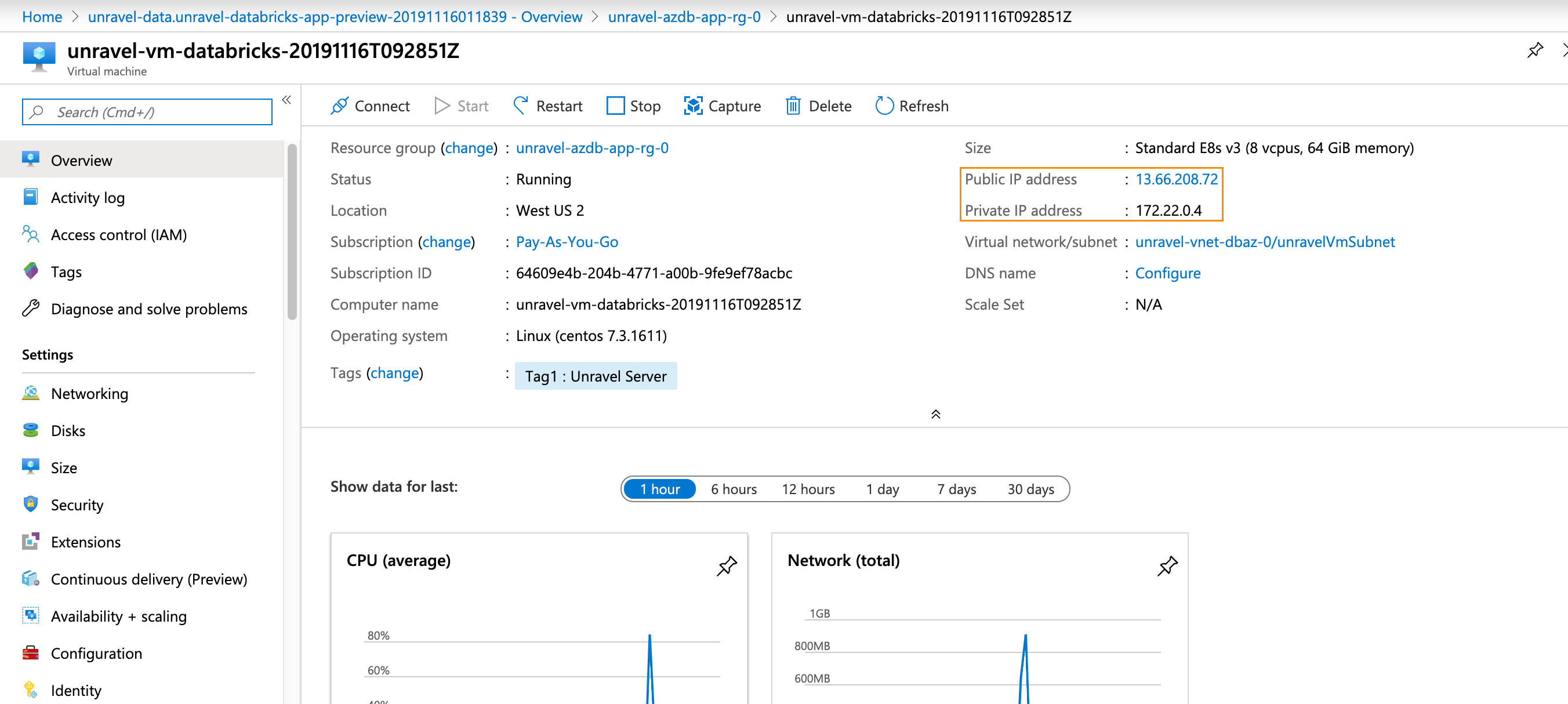Click the Start play icon

(442, 106)
